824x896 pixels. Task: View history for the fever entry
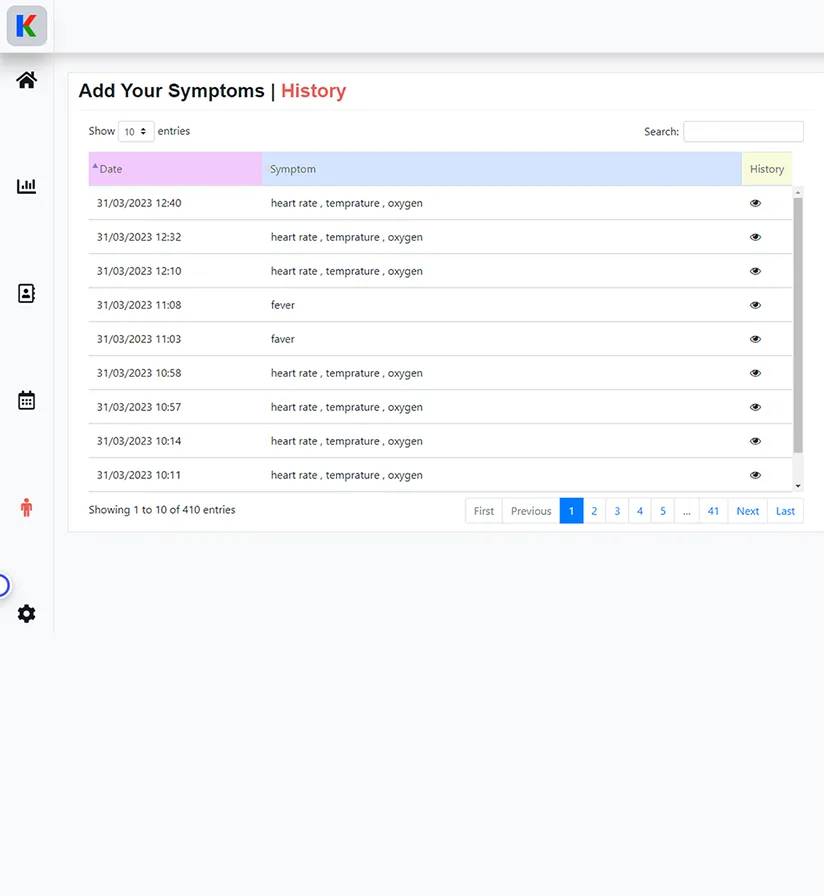click(755, 305)
